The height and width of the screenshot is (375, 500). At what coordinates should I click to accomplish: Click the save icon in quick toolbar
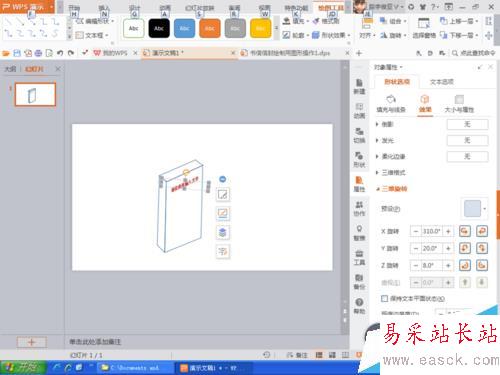click(17, 53)
